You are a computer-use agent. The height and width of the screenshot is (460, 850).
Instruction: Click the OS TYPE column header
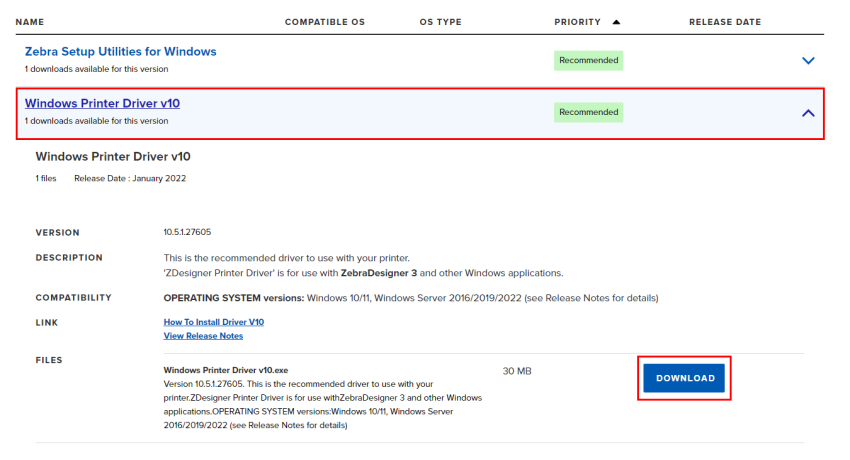click(x=440, y=22)
